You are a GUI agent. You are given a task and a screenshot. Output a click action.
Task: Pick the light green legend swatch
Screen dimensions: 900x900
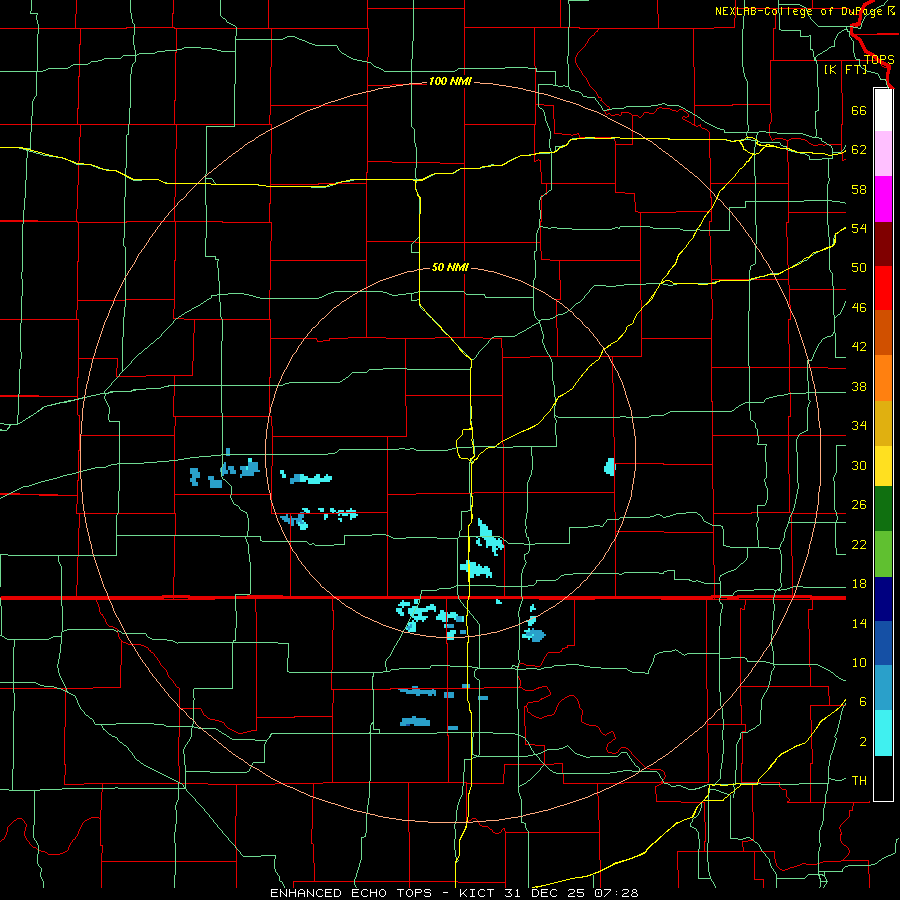(x=883, y=554)
